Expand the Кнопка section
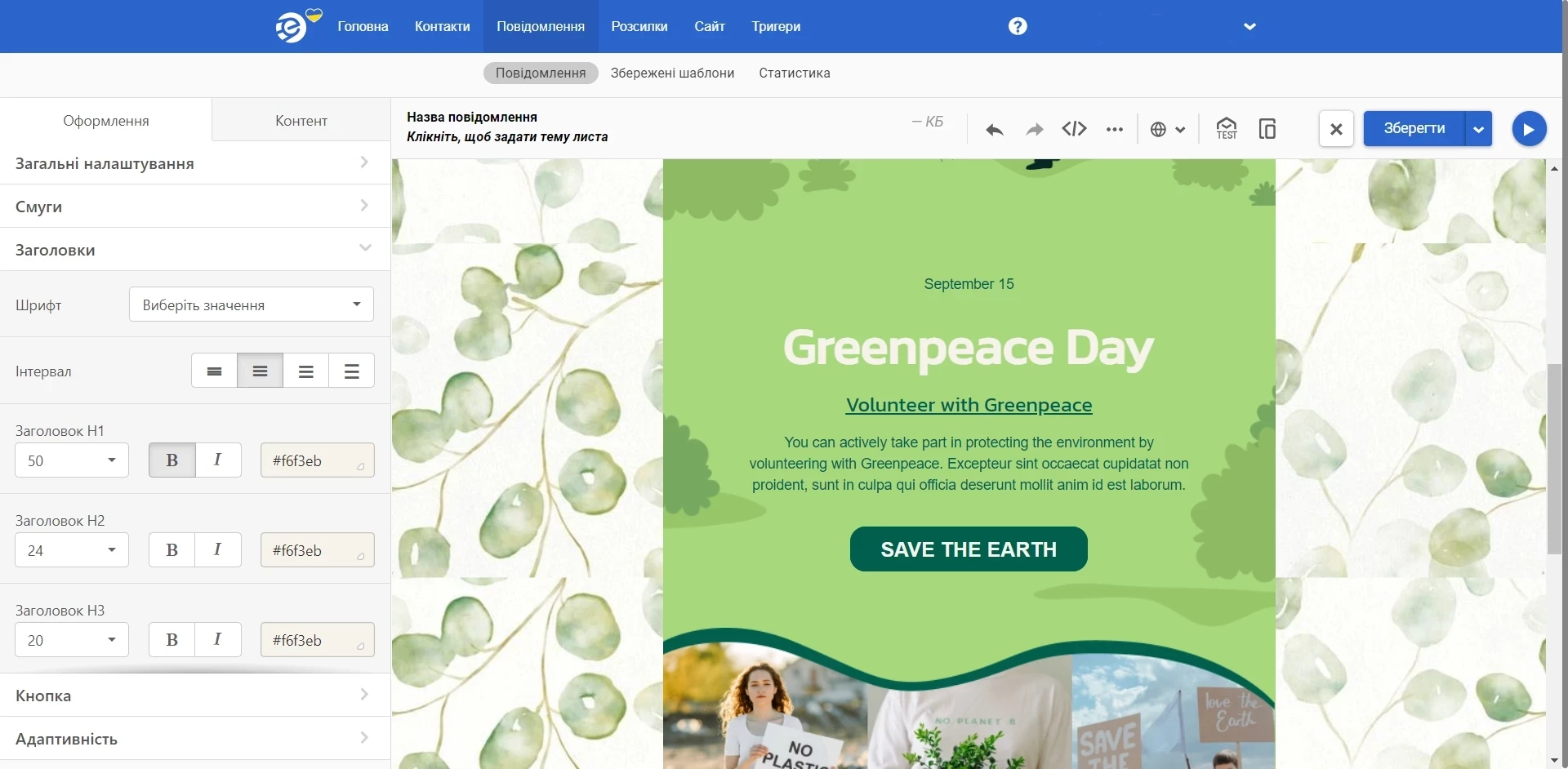Viewport: 1568px width, 769px height. [195, 695]
